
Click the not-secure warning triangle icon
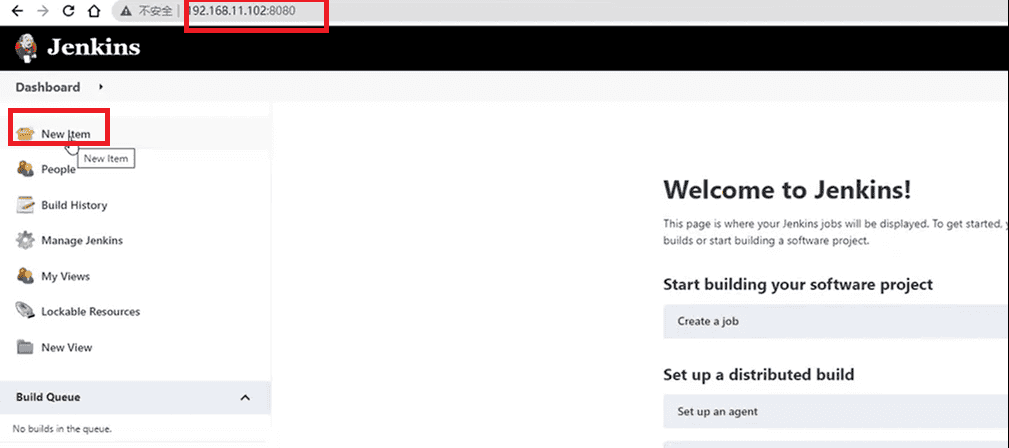(127, 11)
